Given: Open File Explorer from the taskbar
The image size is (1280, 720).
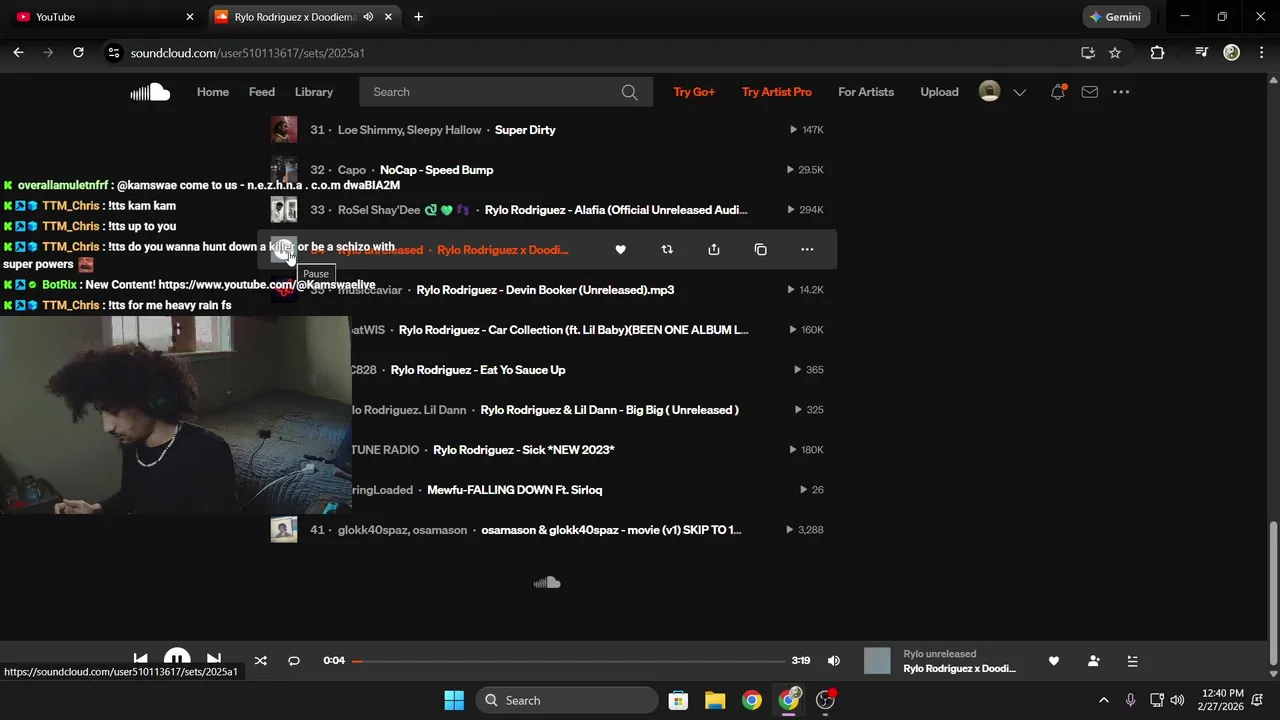Looking at the screenshot, I should coord(715,700).
